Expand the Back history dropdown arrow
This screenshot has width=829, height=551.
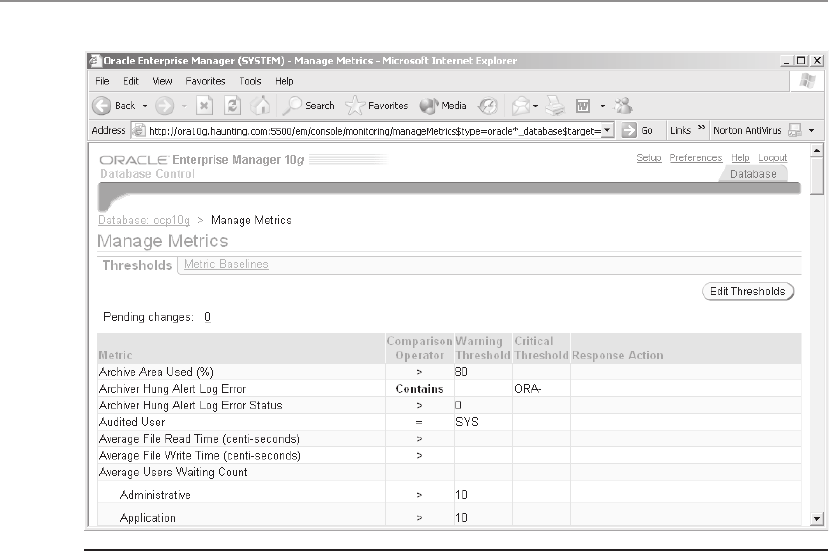pyautogui.click(x=144, y=106)
